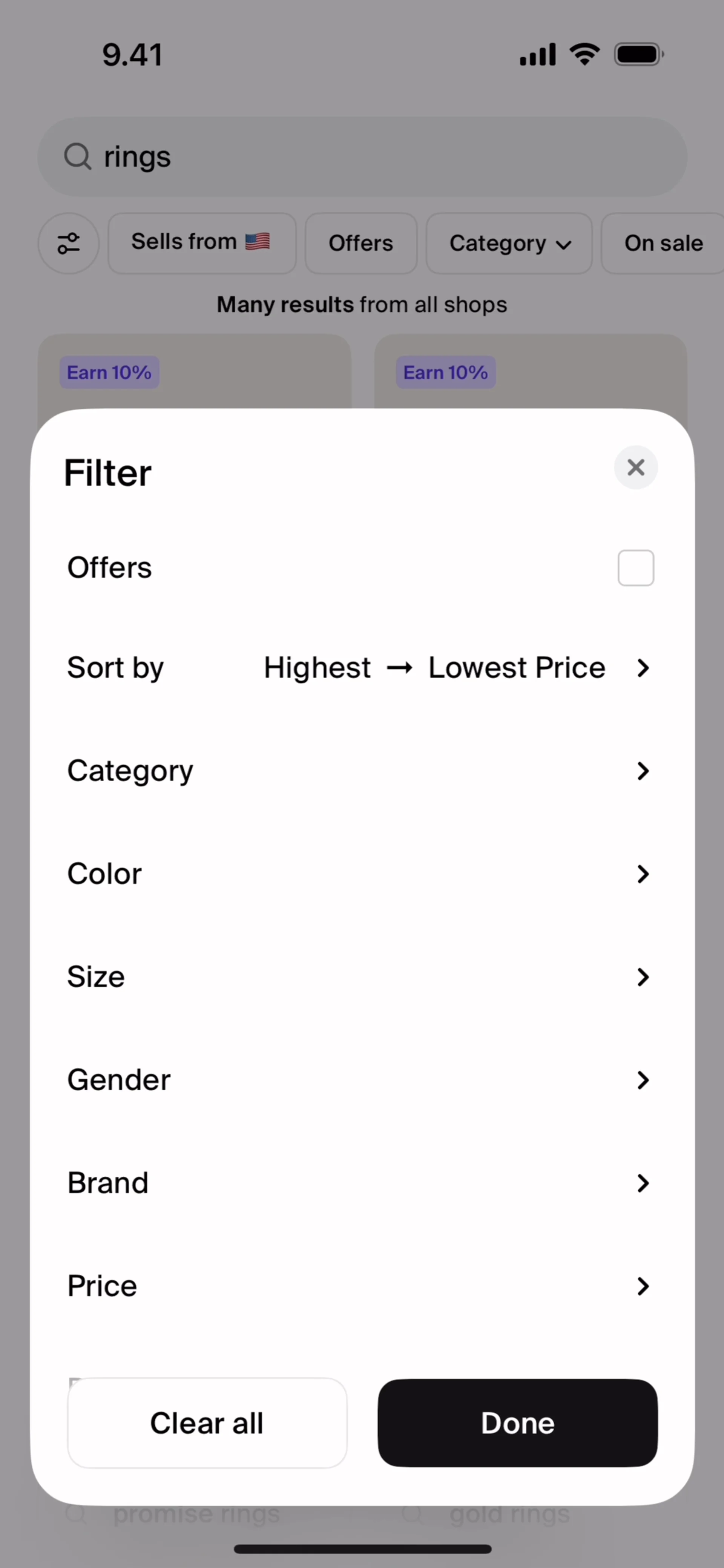Close the Filter panel with X icon
The height and width of the screenshot is (1568, 724).
tap(635, 467)
